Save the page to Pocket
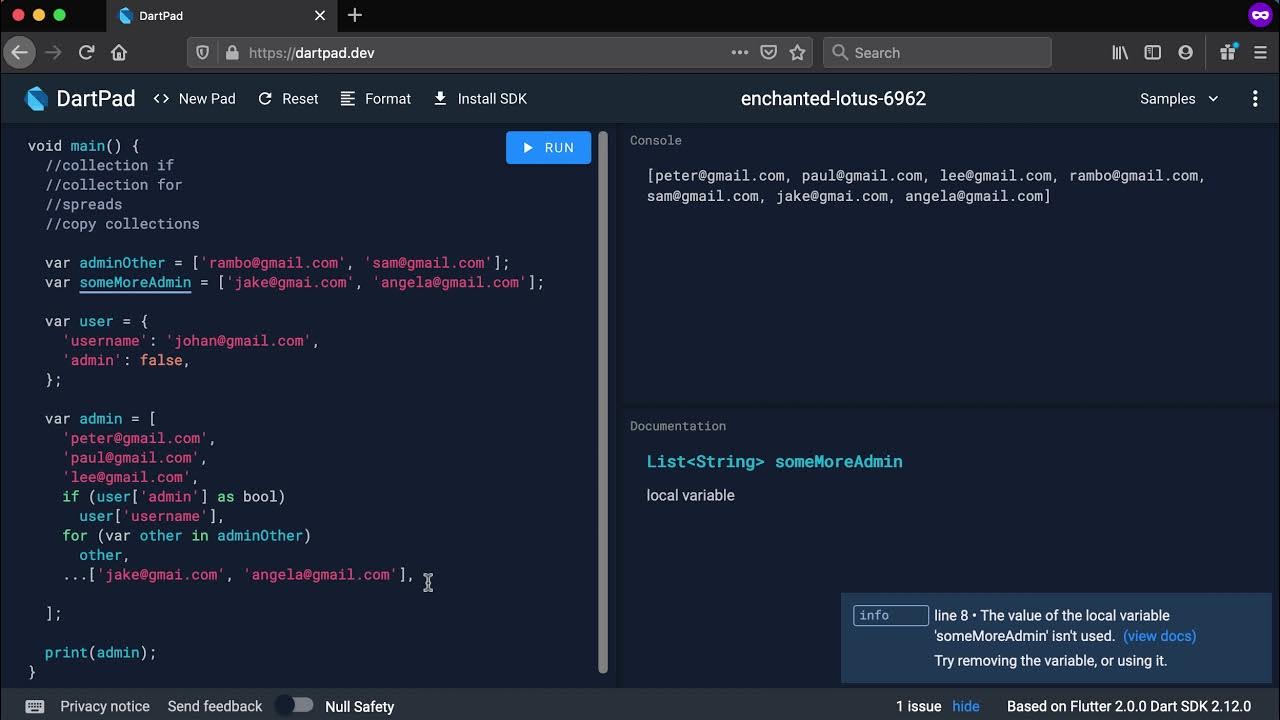 click(x=768, y=52)
